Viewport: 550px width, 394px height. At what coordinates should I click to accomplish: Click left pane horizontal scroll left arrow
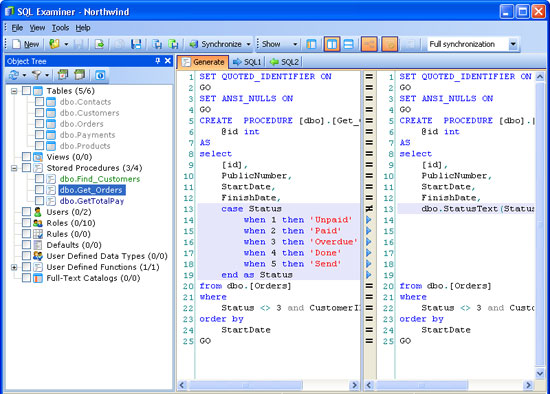[182, 385]
